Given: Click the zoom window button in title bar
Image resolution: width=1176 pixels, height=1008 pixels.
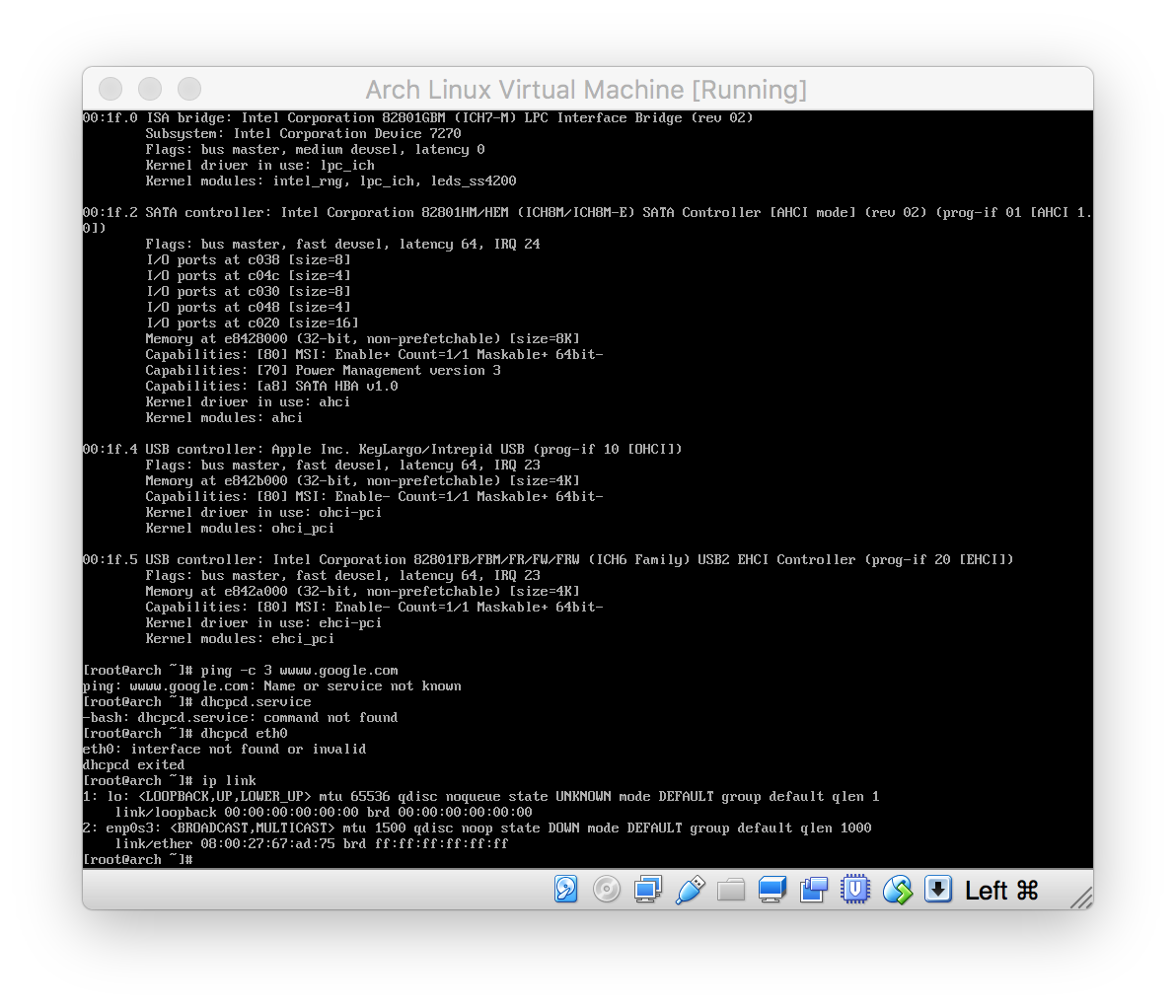Looking at the screenshot, I should coord(189,89).
